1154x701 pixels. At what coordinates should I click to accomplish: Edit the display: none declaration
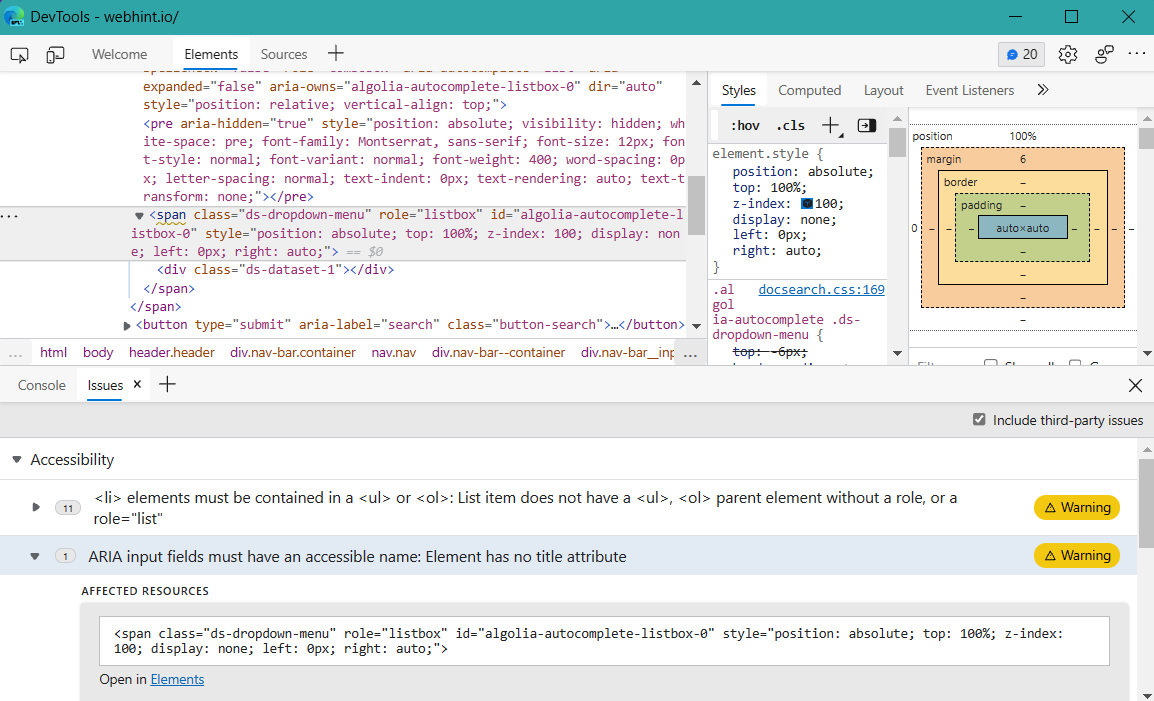785,219
